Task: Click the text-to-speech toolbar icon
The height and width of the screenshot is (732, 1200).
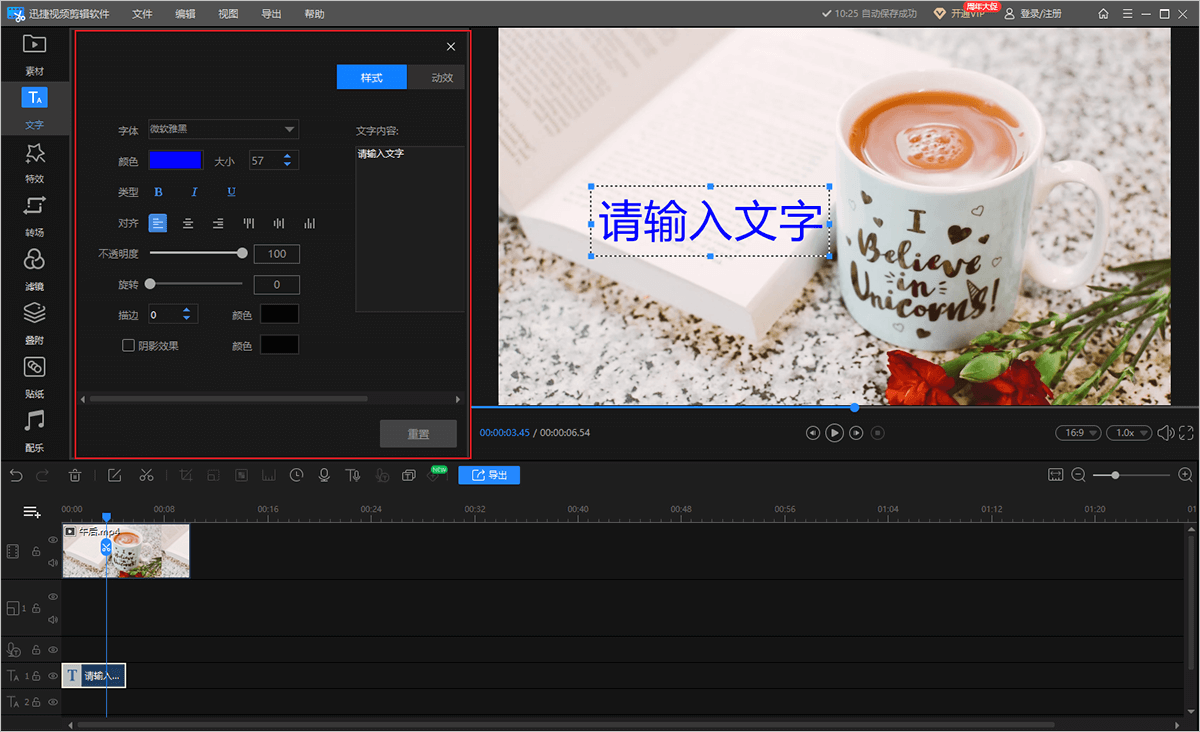Action: pos(352,475)
